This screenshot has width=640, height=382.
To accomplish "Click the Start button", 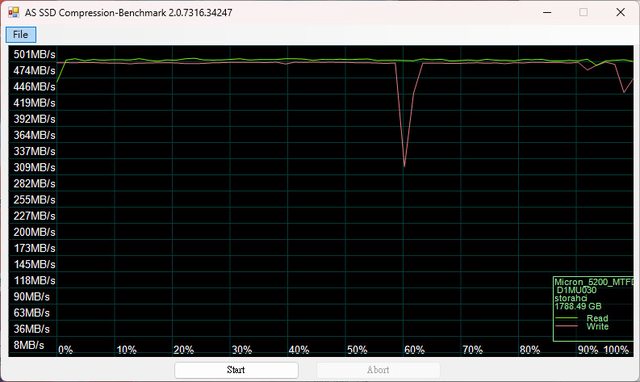I will pos(236,370).
